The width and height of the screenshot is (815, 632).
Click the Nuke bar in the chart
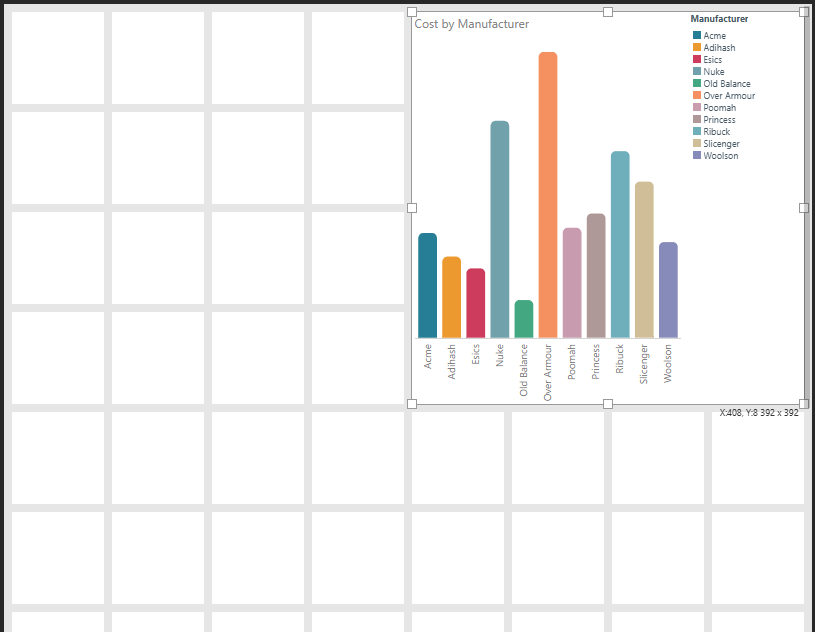(499, 229)
